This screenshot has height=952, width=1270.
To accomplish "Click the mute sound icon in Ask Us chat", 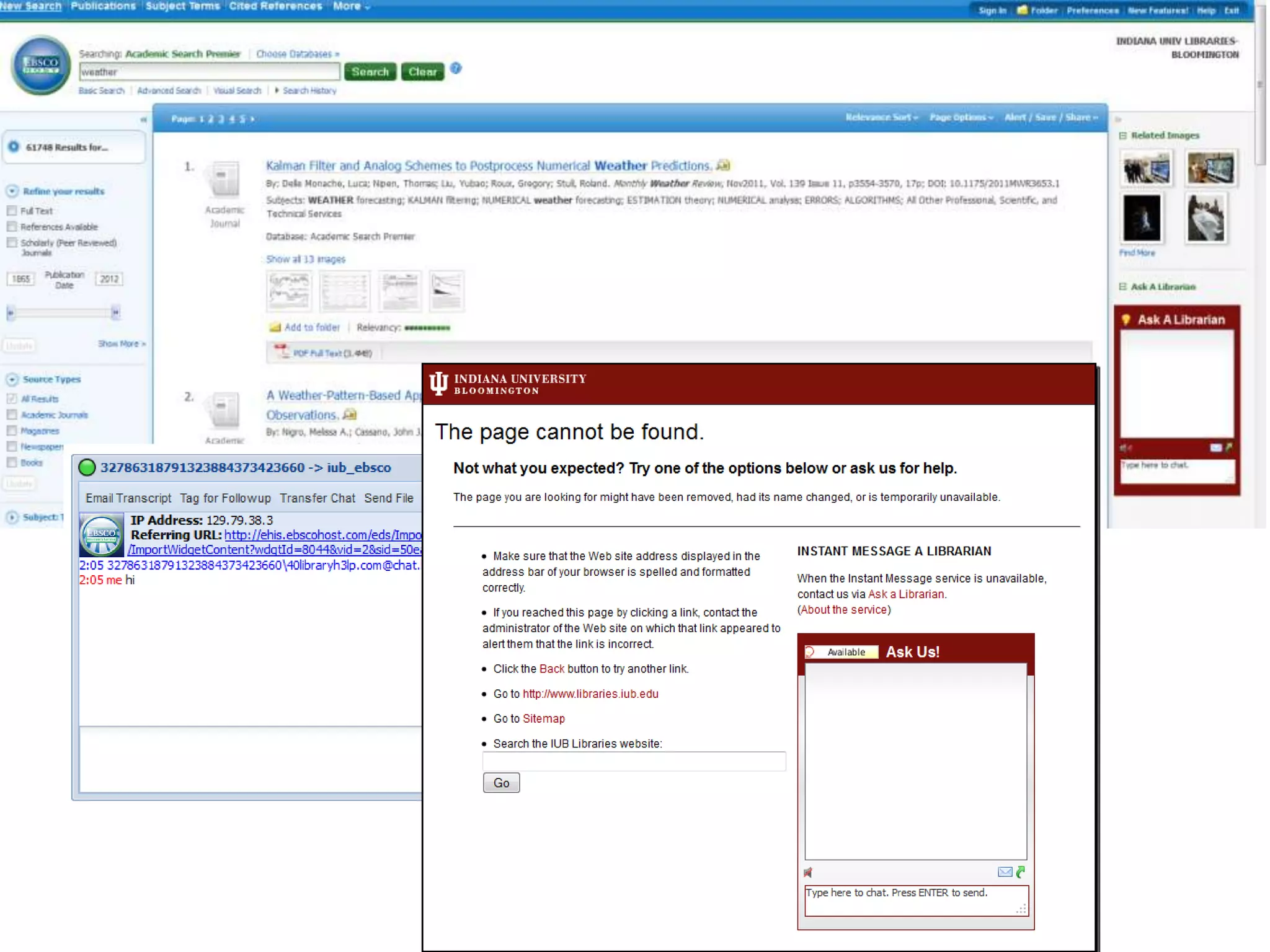I will click(808, 873).
